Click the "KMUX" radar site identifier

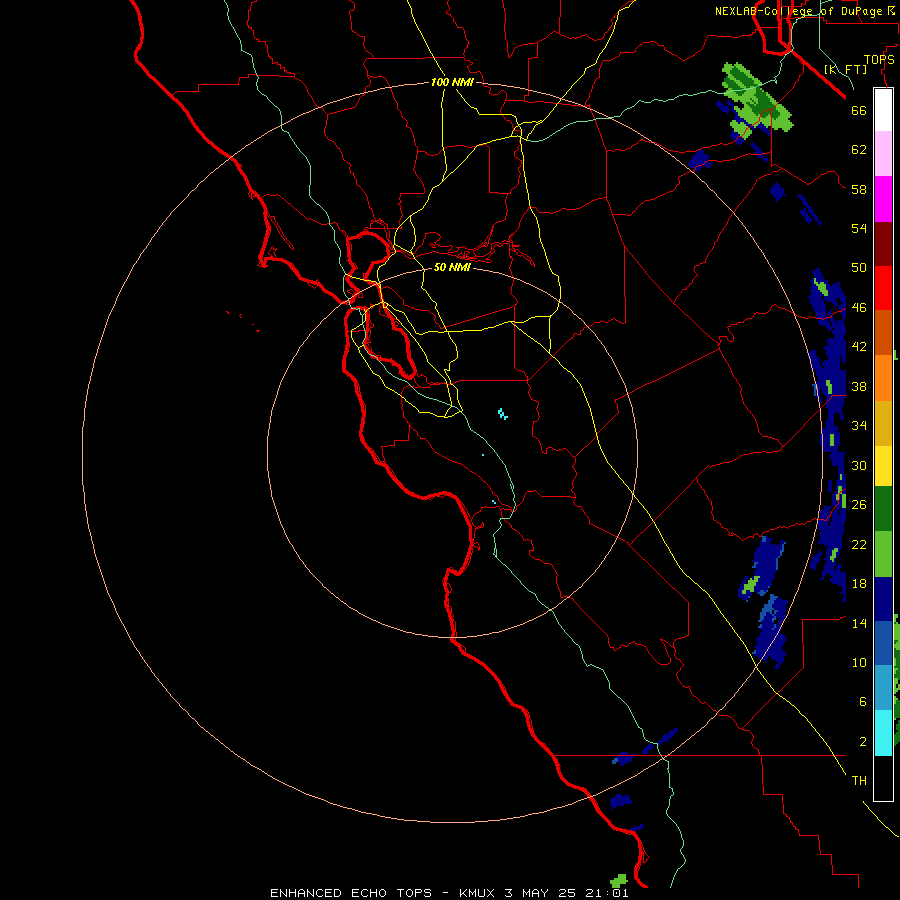[x=476, y=893]
